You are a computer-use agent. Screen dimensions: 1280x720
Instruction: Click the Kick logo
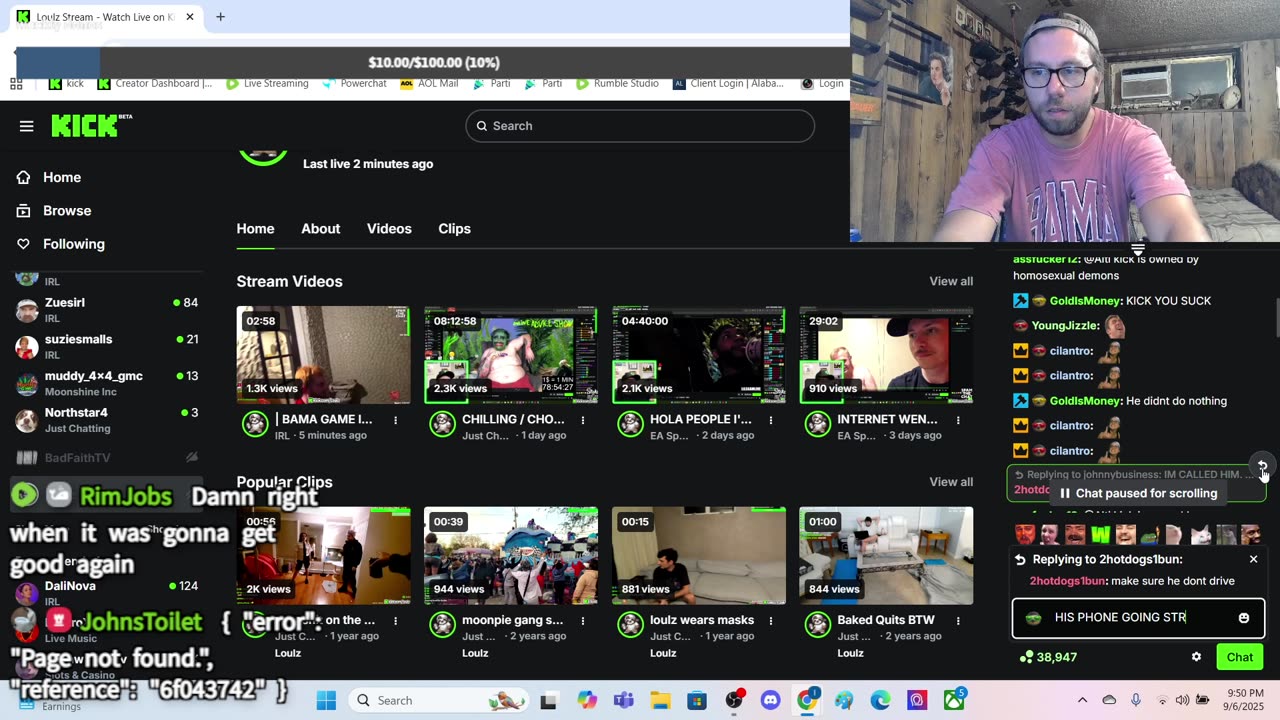tap(91, 125)
